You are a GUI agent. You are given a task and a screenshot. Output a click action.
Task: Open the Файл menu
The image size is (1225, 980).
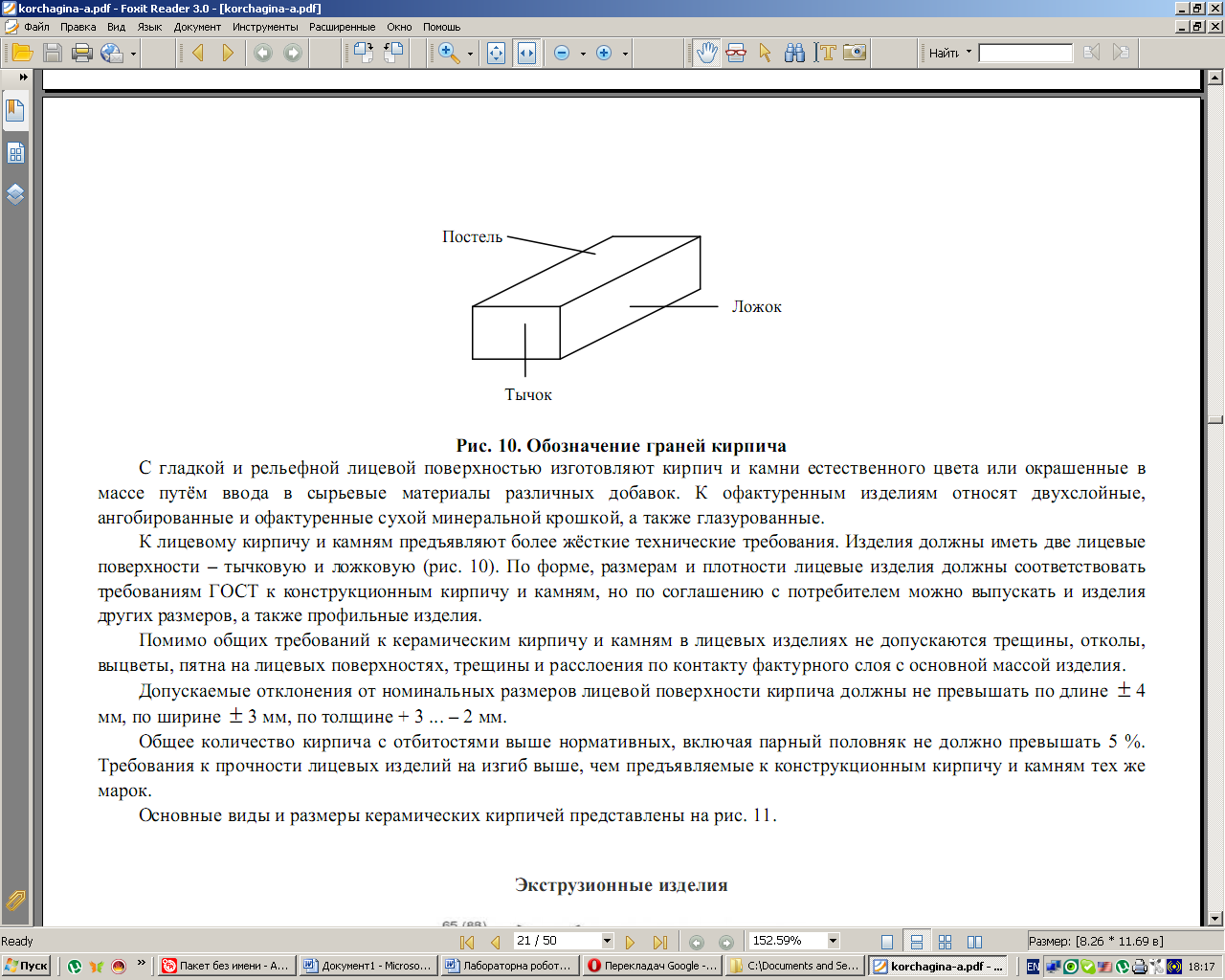point(36,27)
